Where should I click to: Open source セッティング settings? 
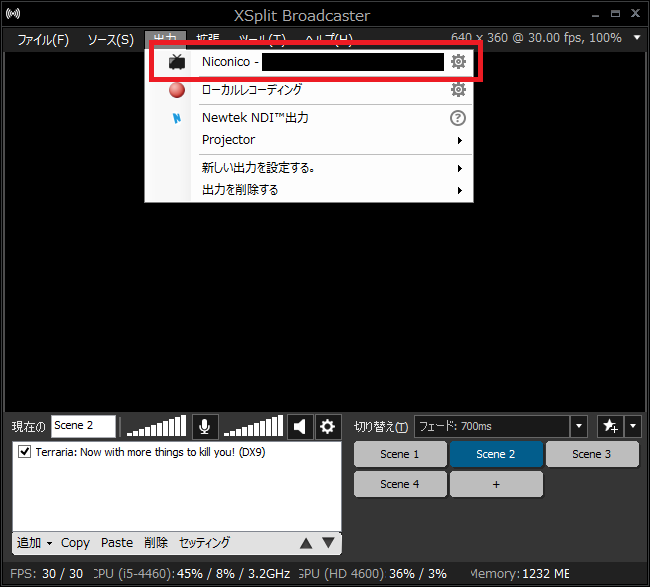click(x=204, y=543)
